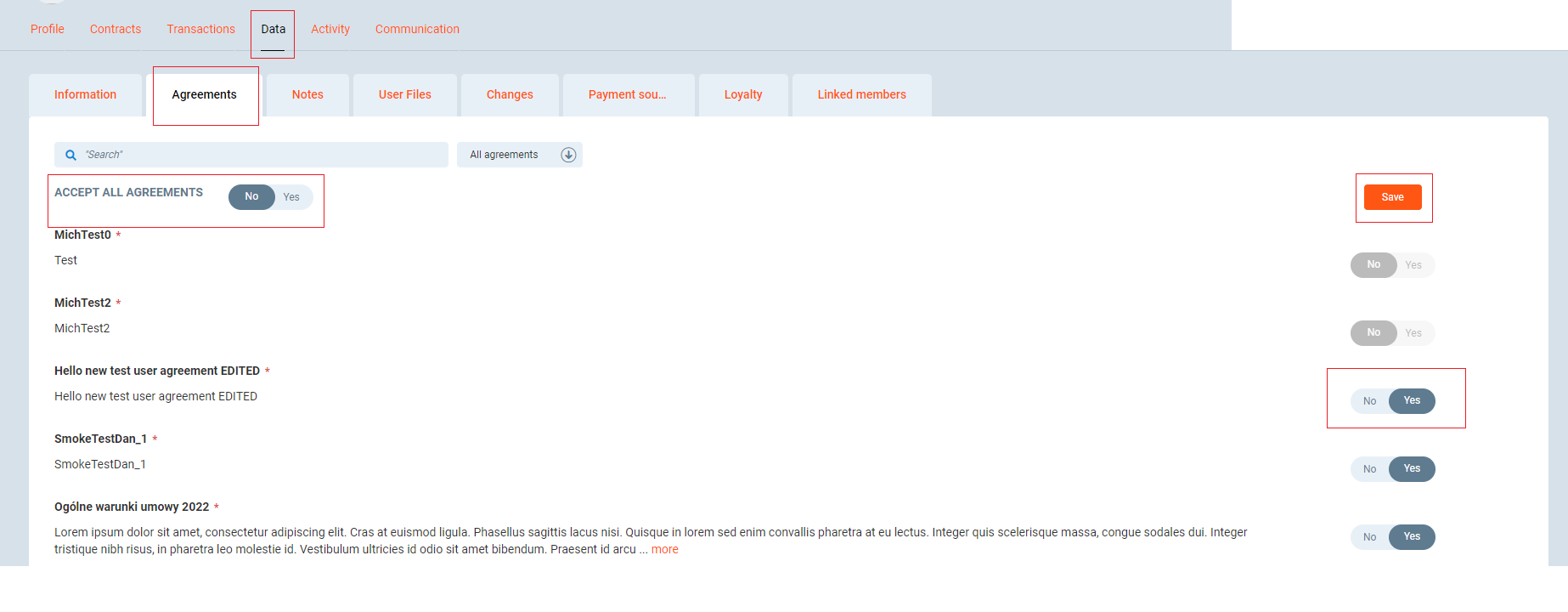Select the Information sub-tab

pos(85,95)
